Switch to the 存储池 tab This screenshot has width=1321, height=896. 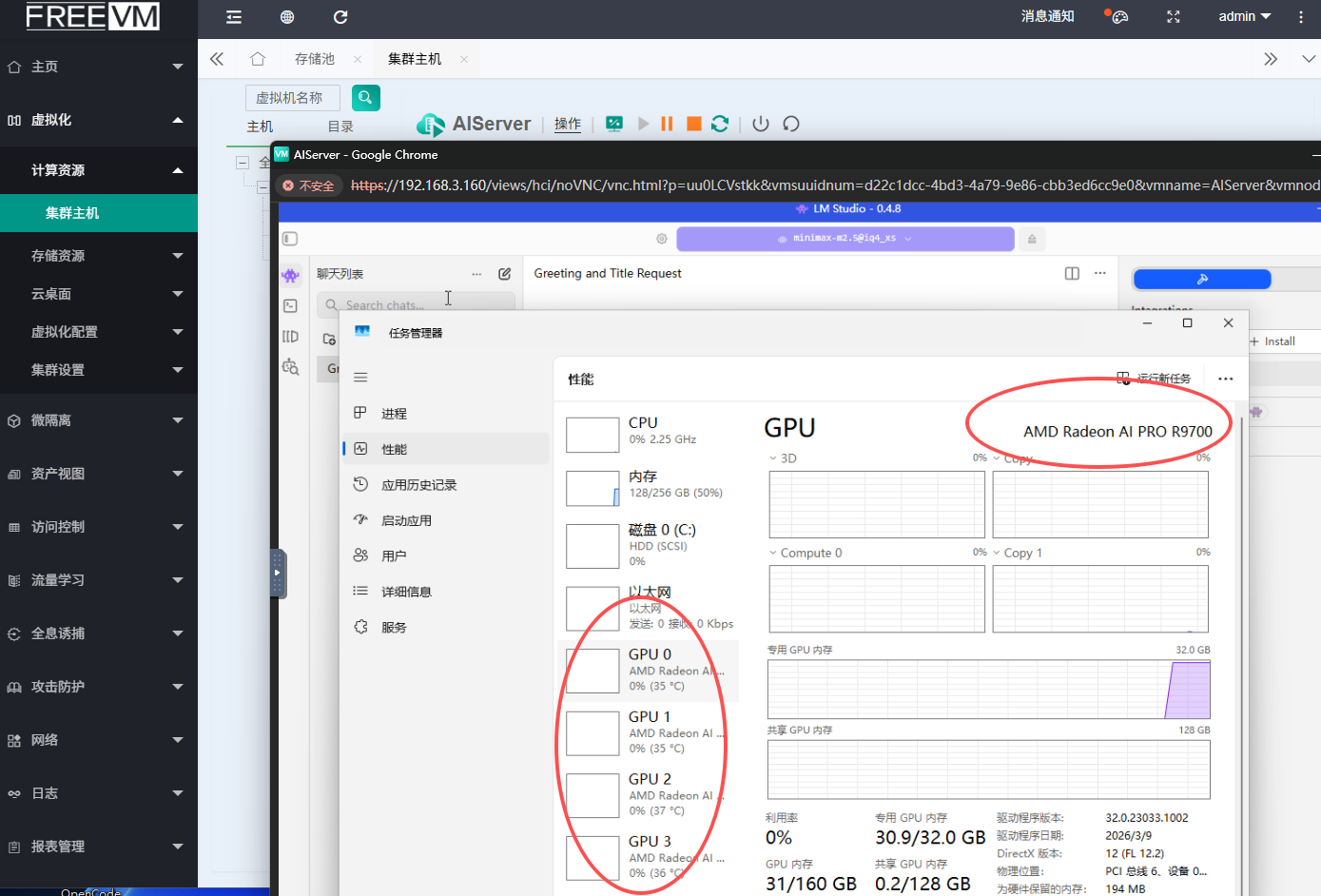(x=314, y=59)
